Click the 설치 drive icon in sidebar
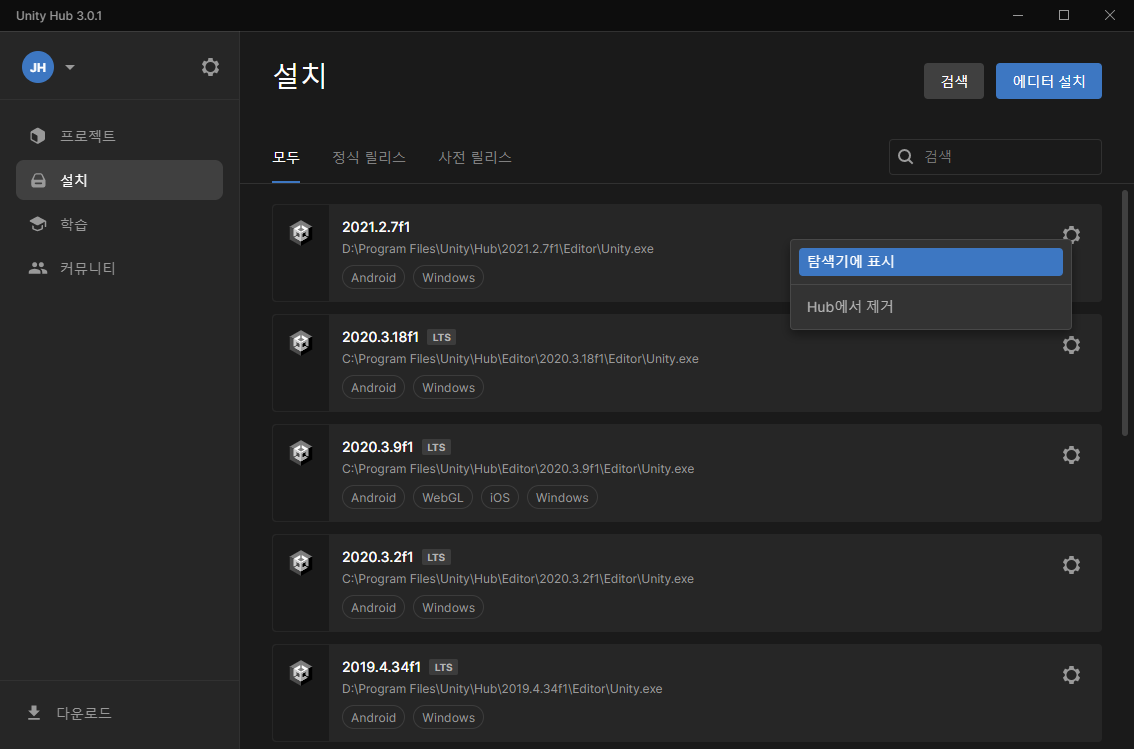Screen dimensions: 1134x749 38,180
